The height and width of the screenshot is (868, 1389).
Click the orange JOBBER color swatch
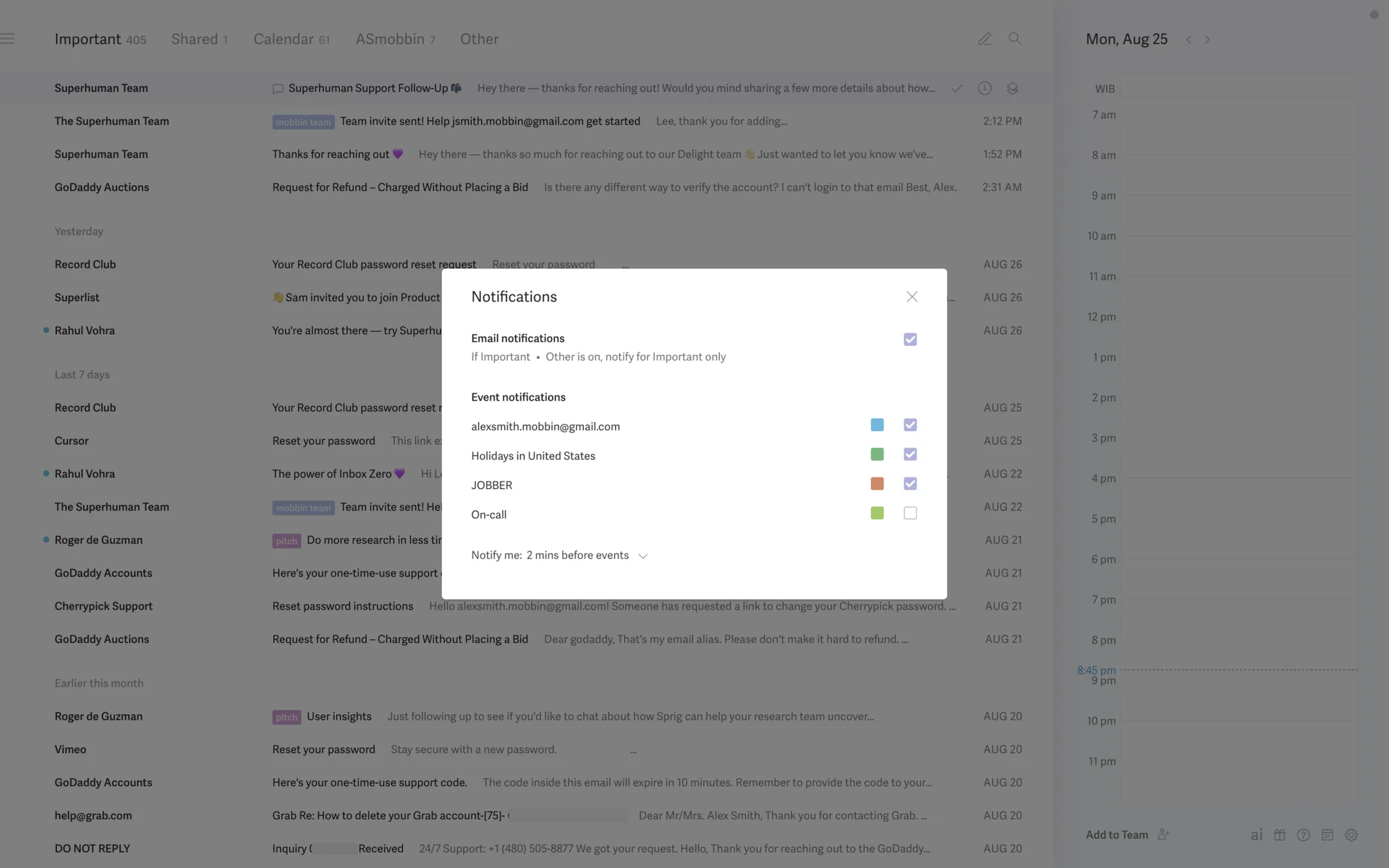click(877, 483)
